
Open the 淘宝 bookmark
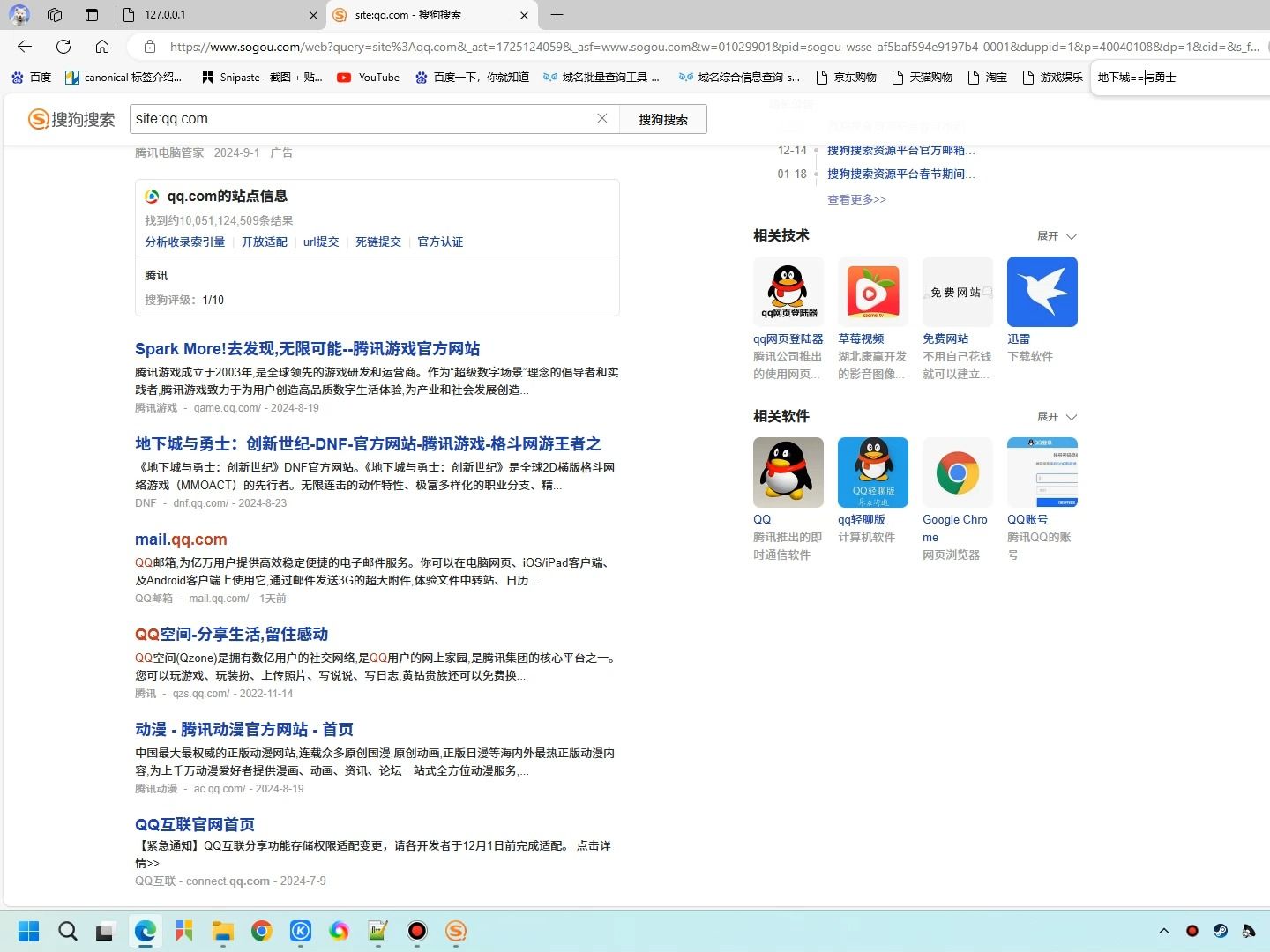[988, 78]
